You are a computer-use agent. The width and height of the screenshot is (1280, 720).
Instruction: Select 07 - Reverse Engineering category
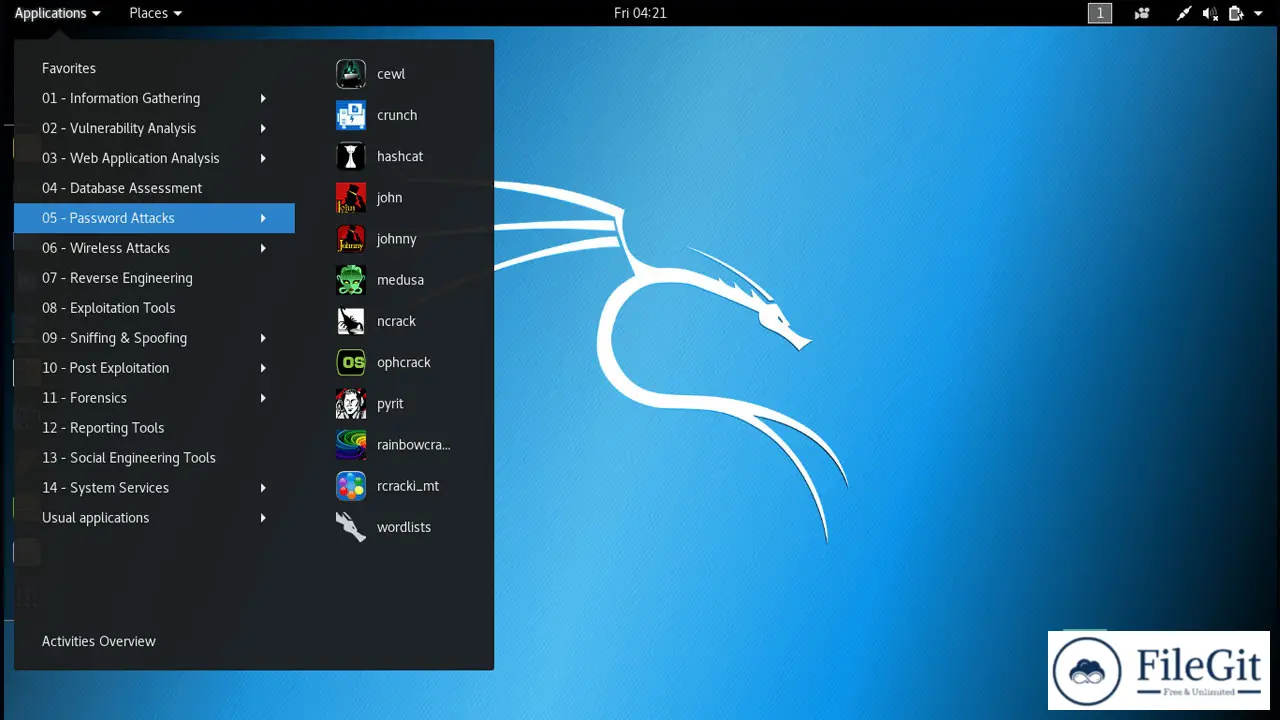pos(154,278)
